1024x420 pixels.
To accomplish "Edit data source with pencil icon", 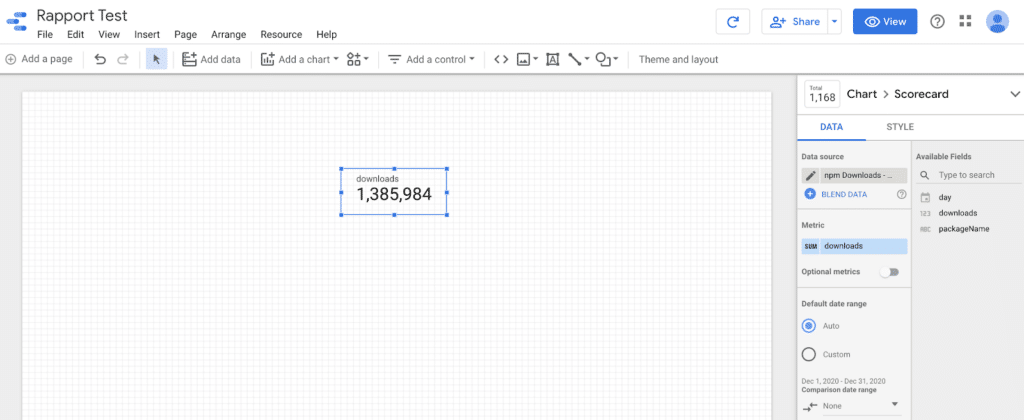I will (811, 175).
